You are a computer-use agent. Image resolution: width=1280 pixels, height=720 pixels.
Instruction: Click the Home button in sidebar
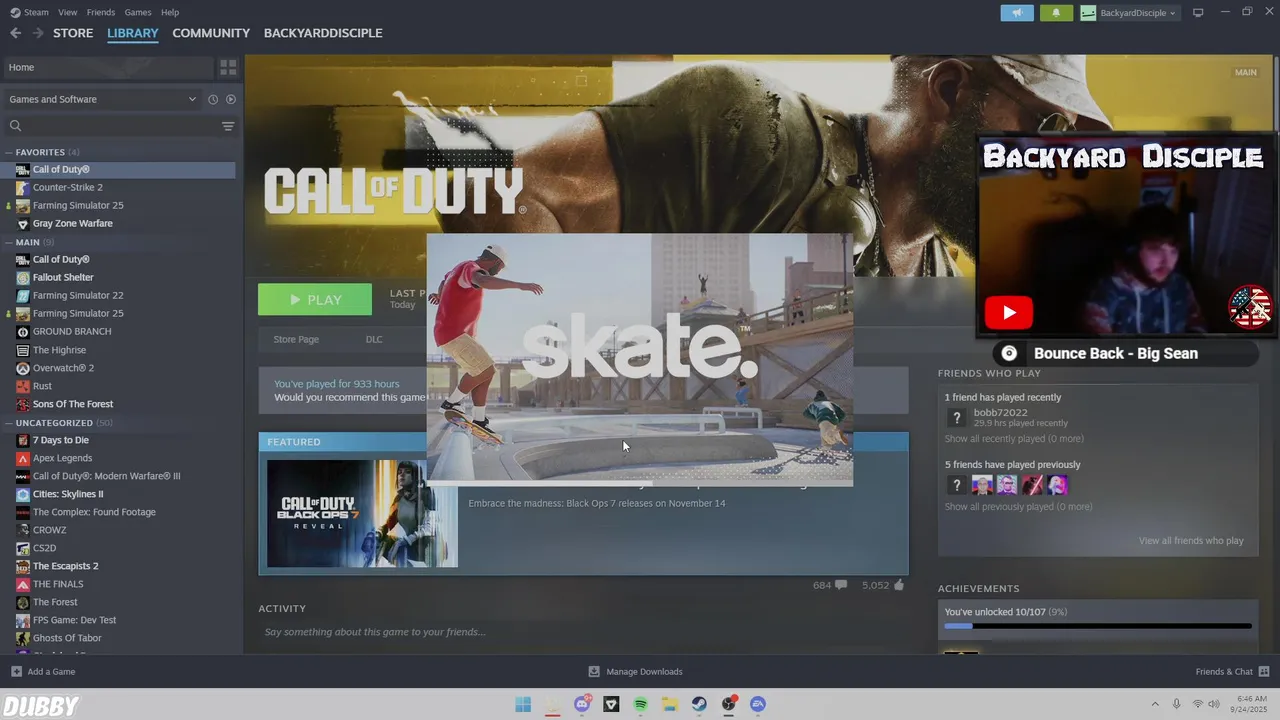108,67
